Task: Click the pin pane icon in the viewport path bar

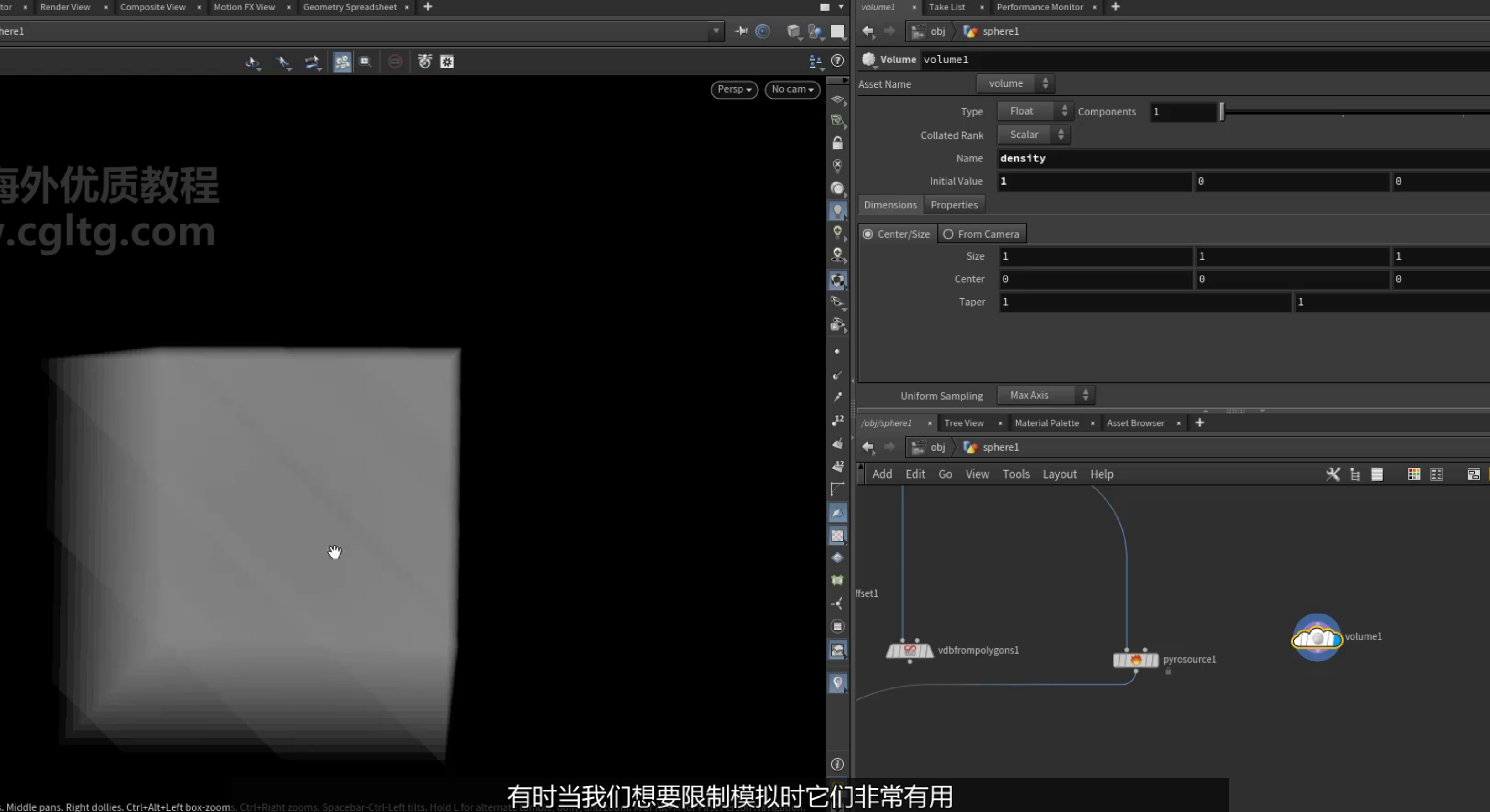Action: [741, 31]
